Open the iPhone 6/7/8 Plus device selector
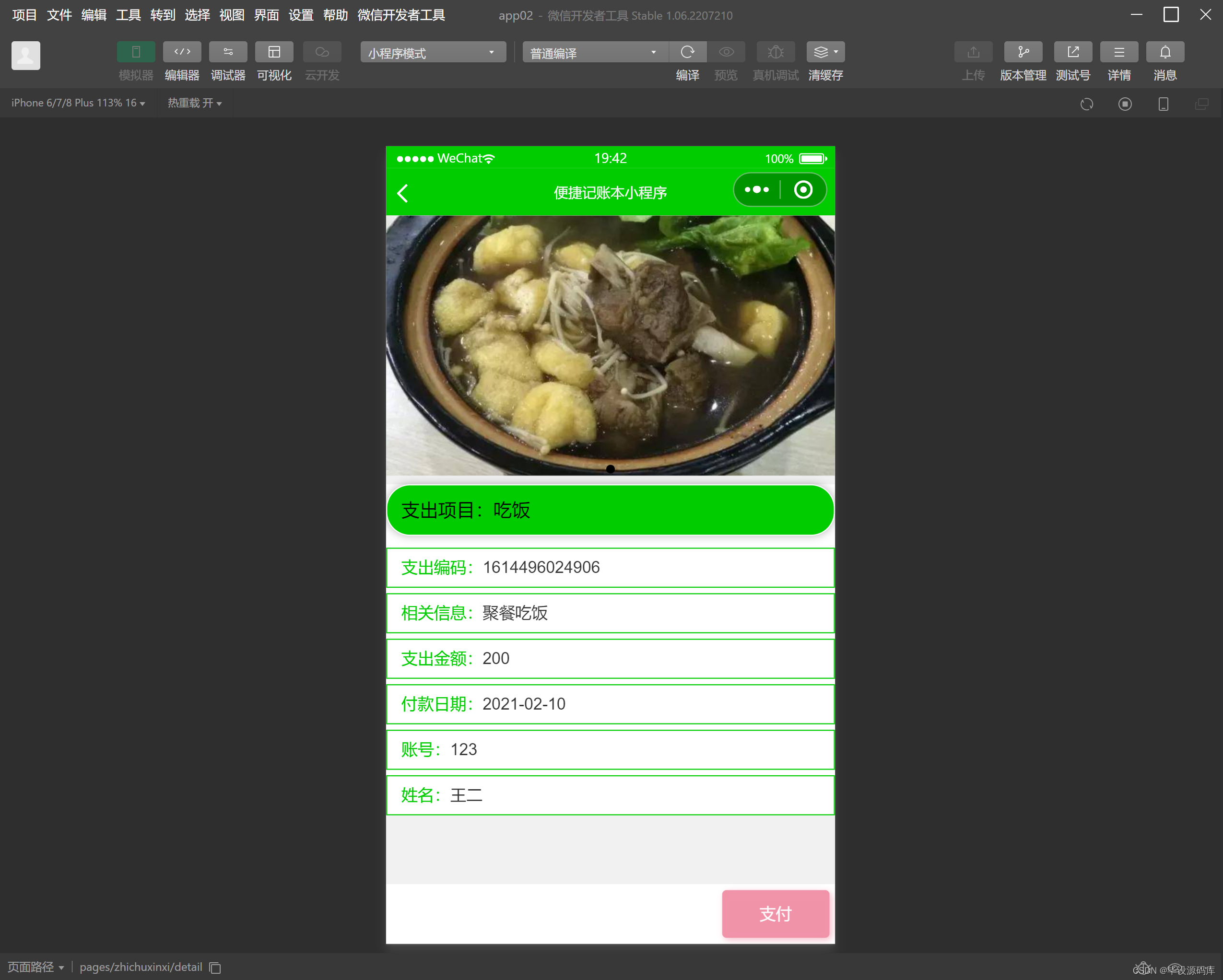Image resolution: width=1223 pixels, height=980 pixels. point(78,103)
